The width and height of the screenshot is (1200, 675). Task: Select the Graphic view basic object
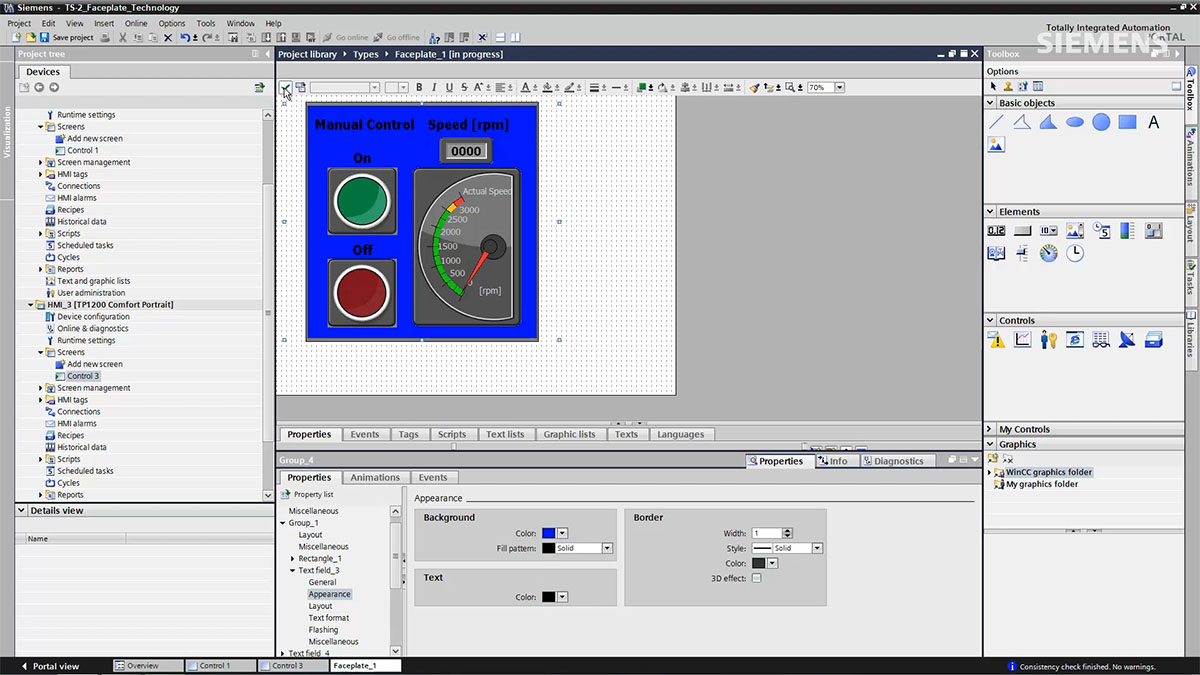tap(996, 144)
